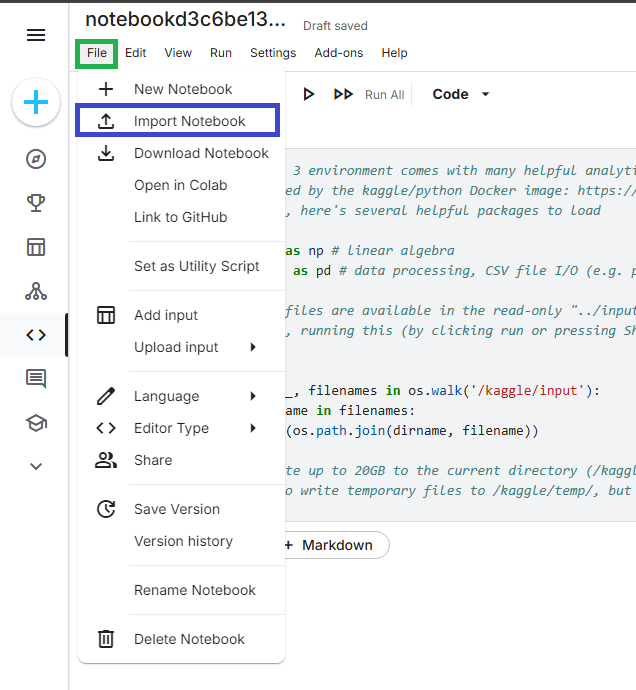Open the Discussions chat icon in sidebar

[x=36, y=379]
